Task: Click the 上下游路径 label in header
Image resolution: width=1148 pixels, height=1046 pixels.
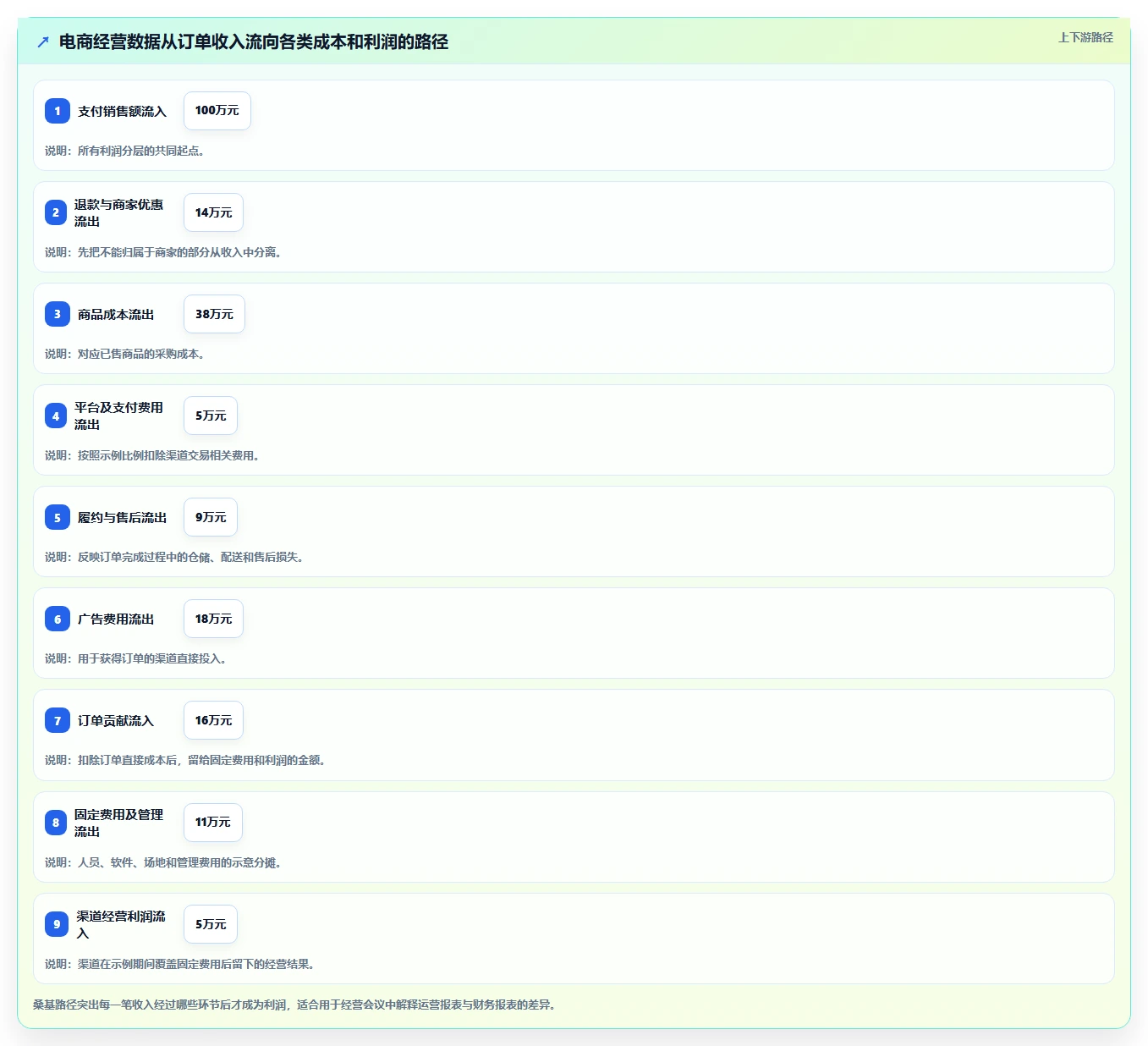Action: click(x=1085, y=37)
